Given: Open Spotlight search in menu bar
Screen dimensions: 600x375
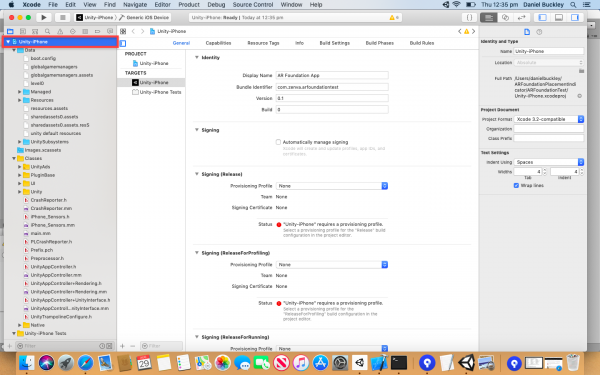Looking at the screenshot, I should click(573, 5).
